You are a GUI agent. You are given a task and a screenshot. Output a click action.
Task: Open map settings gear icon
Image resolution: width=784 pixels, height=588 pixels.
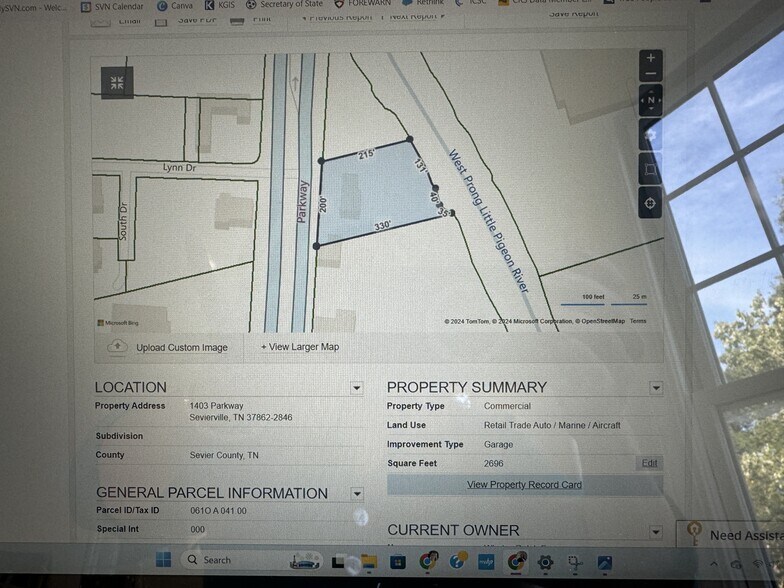click(x=651, y=134)
